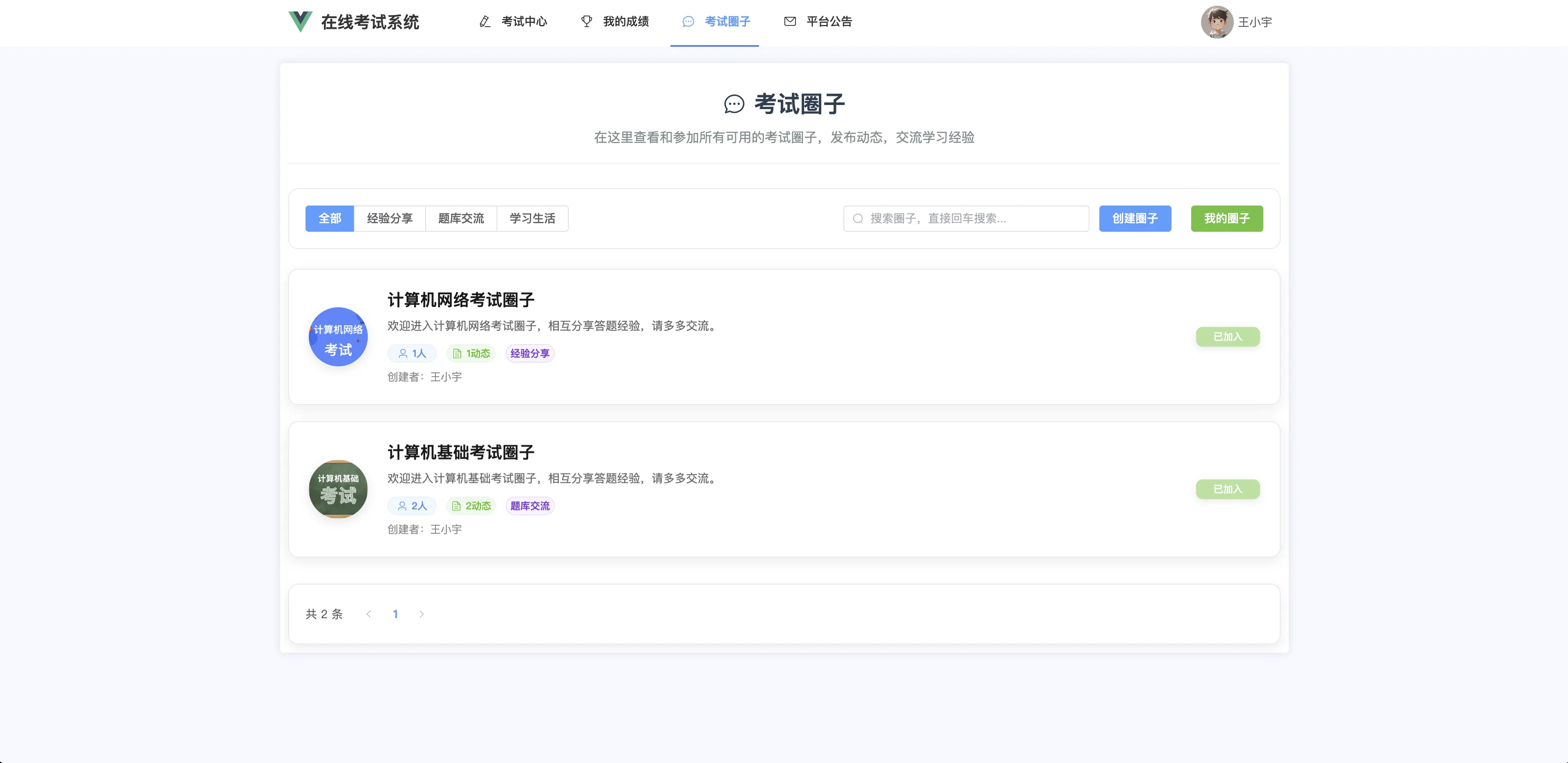Select the 全部 filter option
Screen dimensions: 1568x763
[x=329, y=219]
